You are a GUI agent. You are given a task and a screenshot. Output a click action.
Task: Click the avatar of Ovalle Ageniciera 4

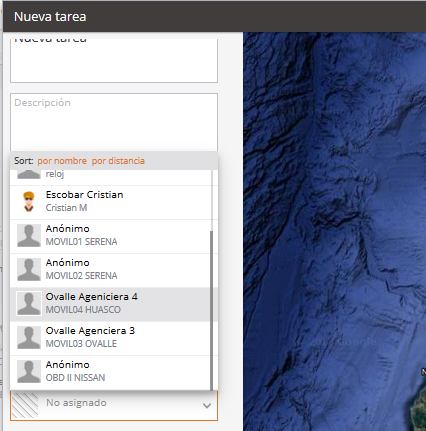29,303
